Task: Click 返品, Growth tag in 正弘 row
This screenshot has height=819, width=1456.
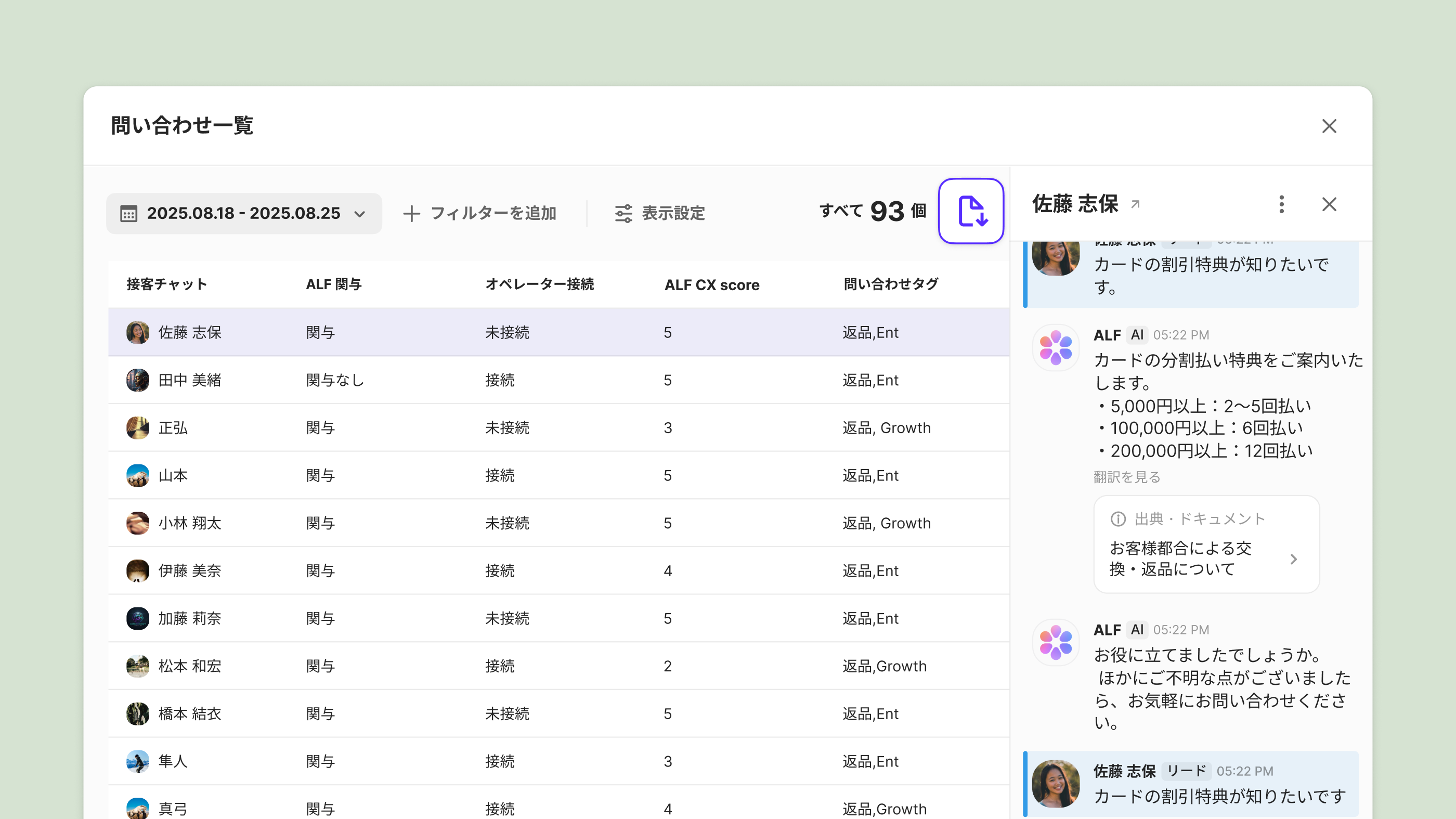Action: coord(886,428)
